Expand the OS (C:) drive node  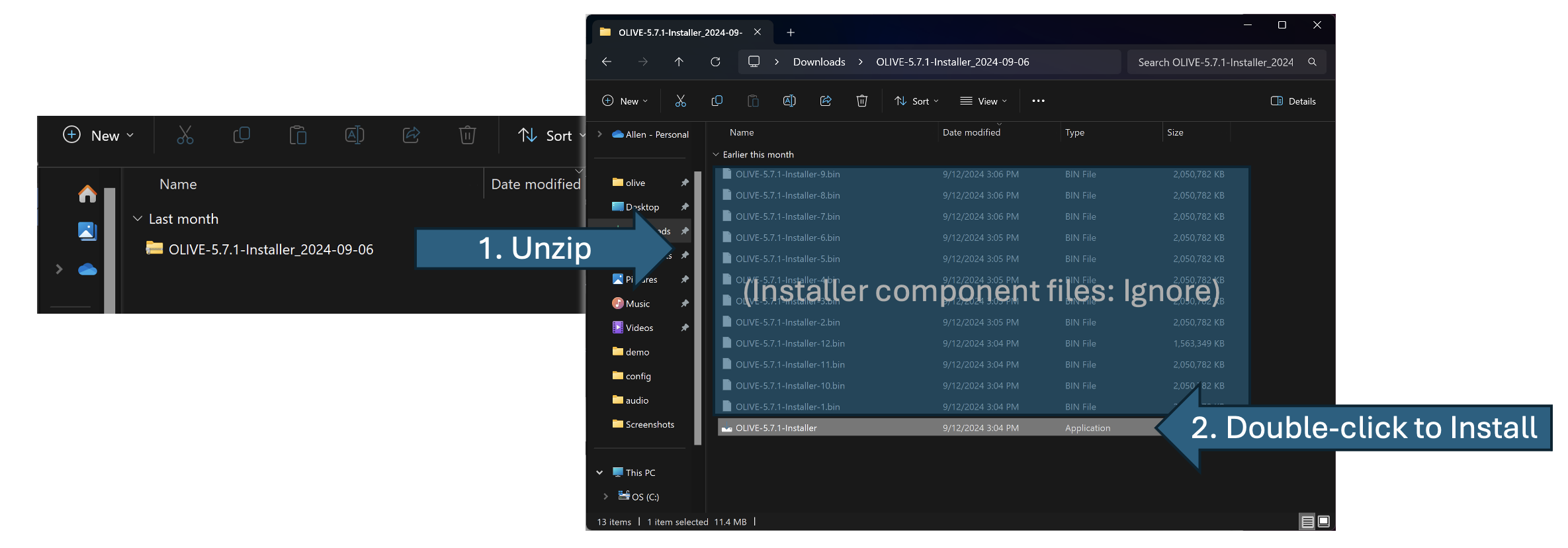click(x=605, y=496)
